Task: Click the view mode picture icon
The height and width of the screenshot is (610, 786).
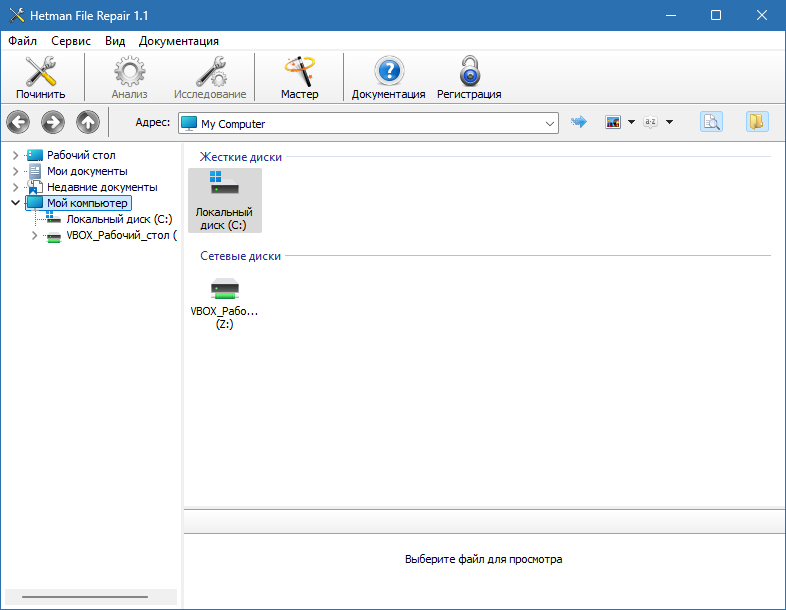Action: click(x=613, y=122)
